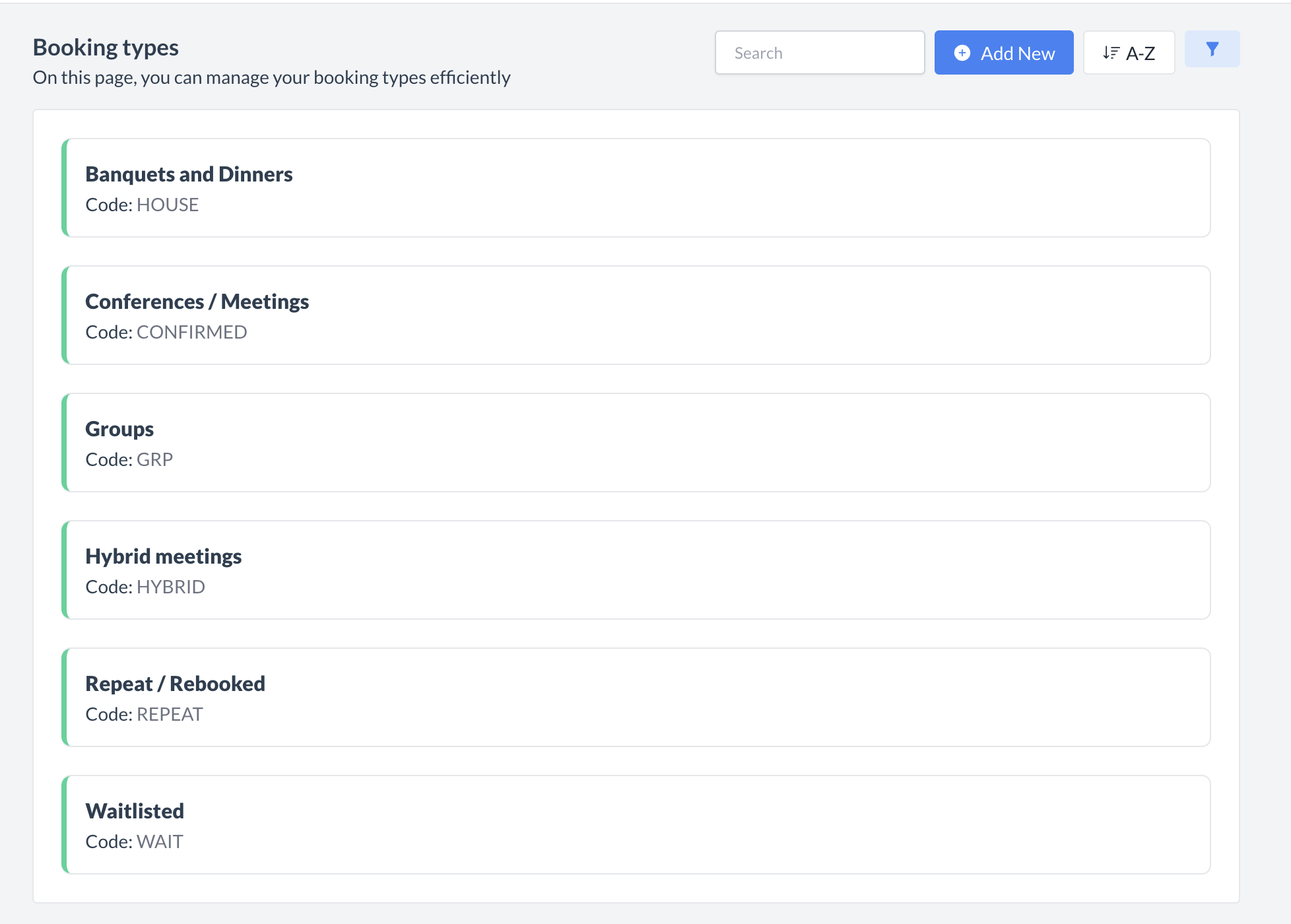Click the green accent bar on Groups card
The image size is (1291, 924).
[65, 442]
